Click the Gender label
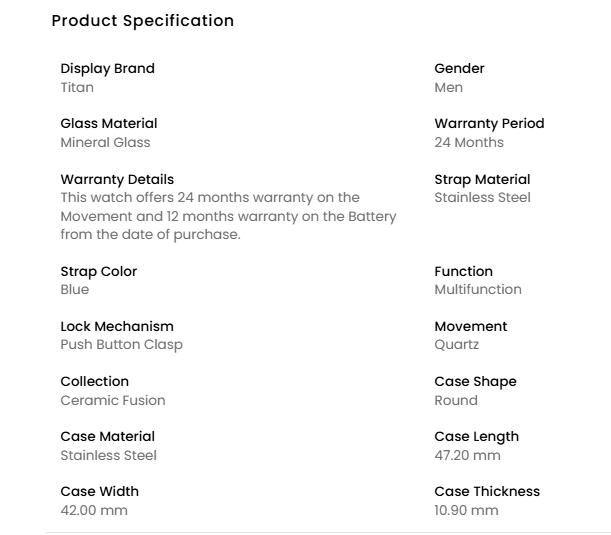 coord(459,68)
